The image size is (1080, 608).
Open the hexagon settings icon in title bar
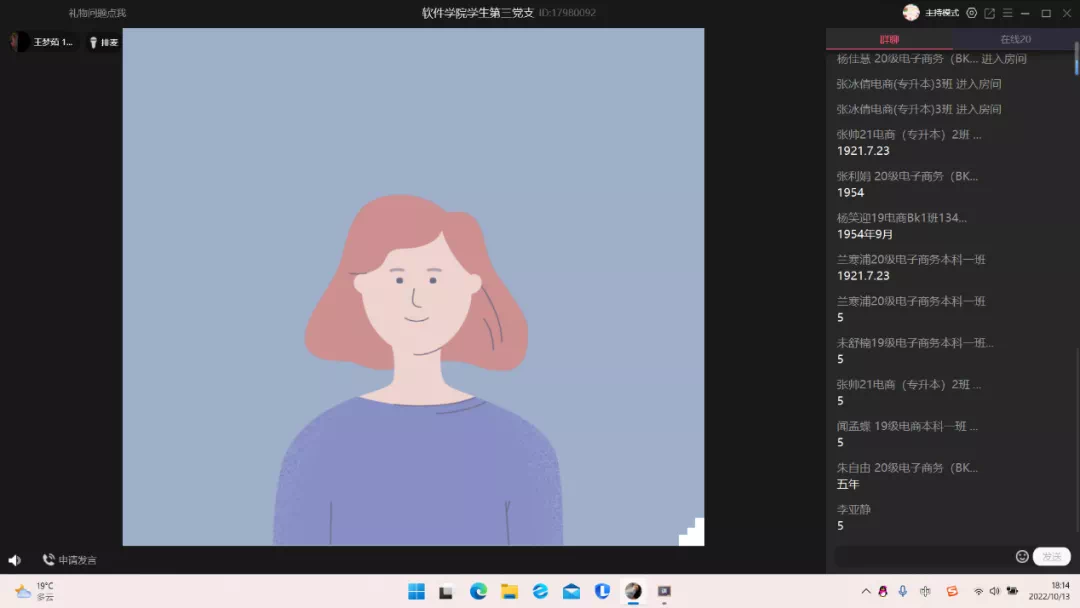pos(971,13)
